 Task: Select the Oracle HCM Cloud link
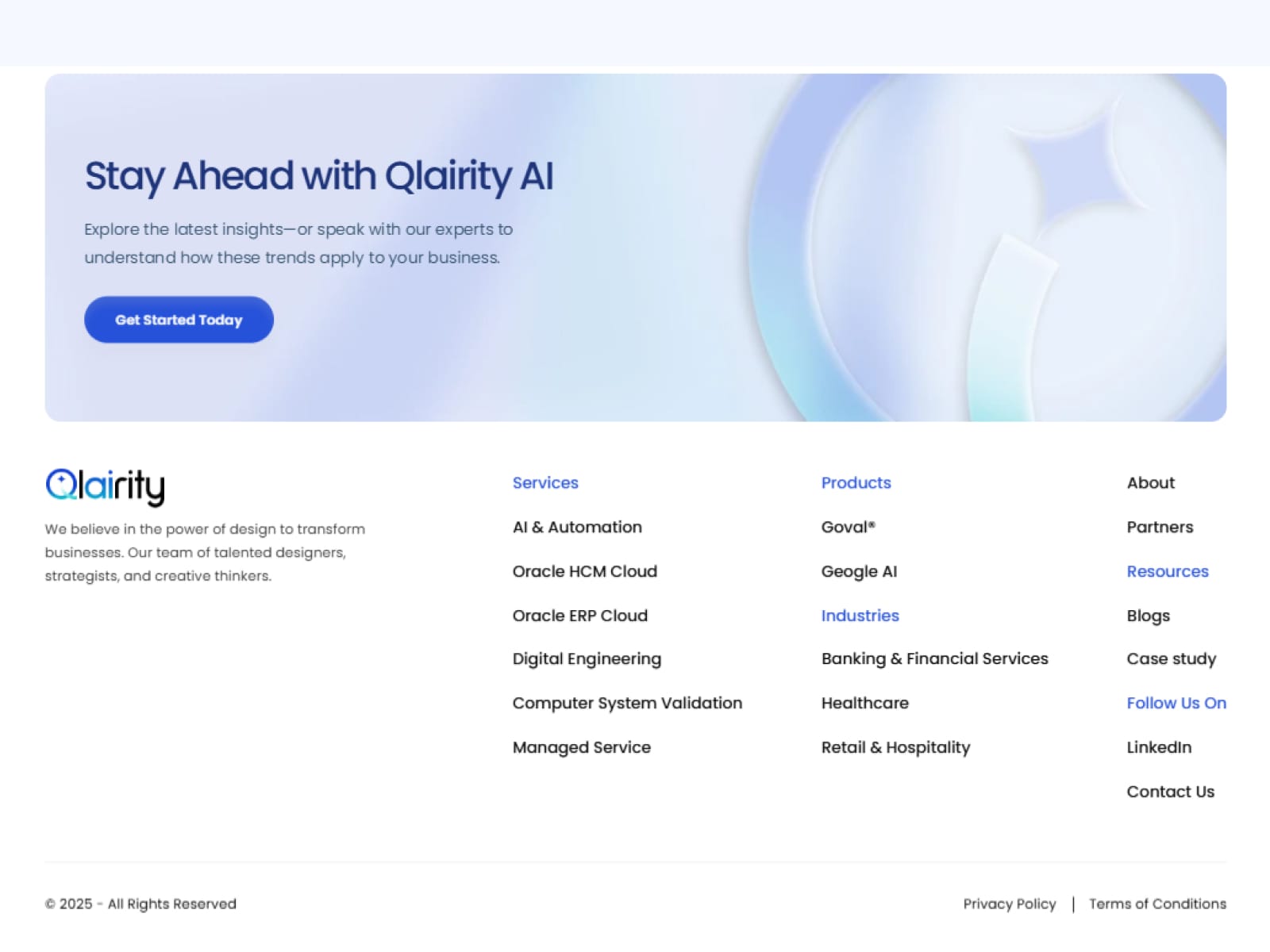[585, 571]
